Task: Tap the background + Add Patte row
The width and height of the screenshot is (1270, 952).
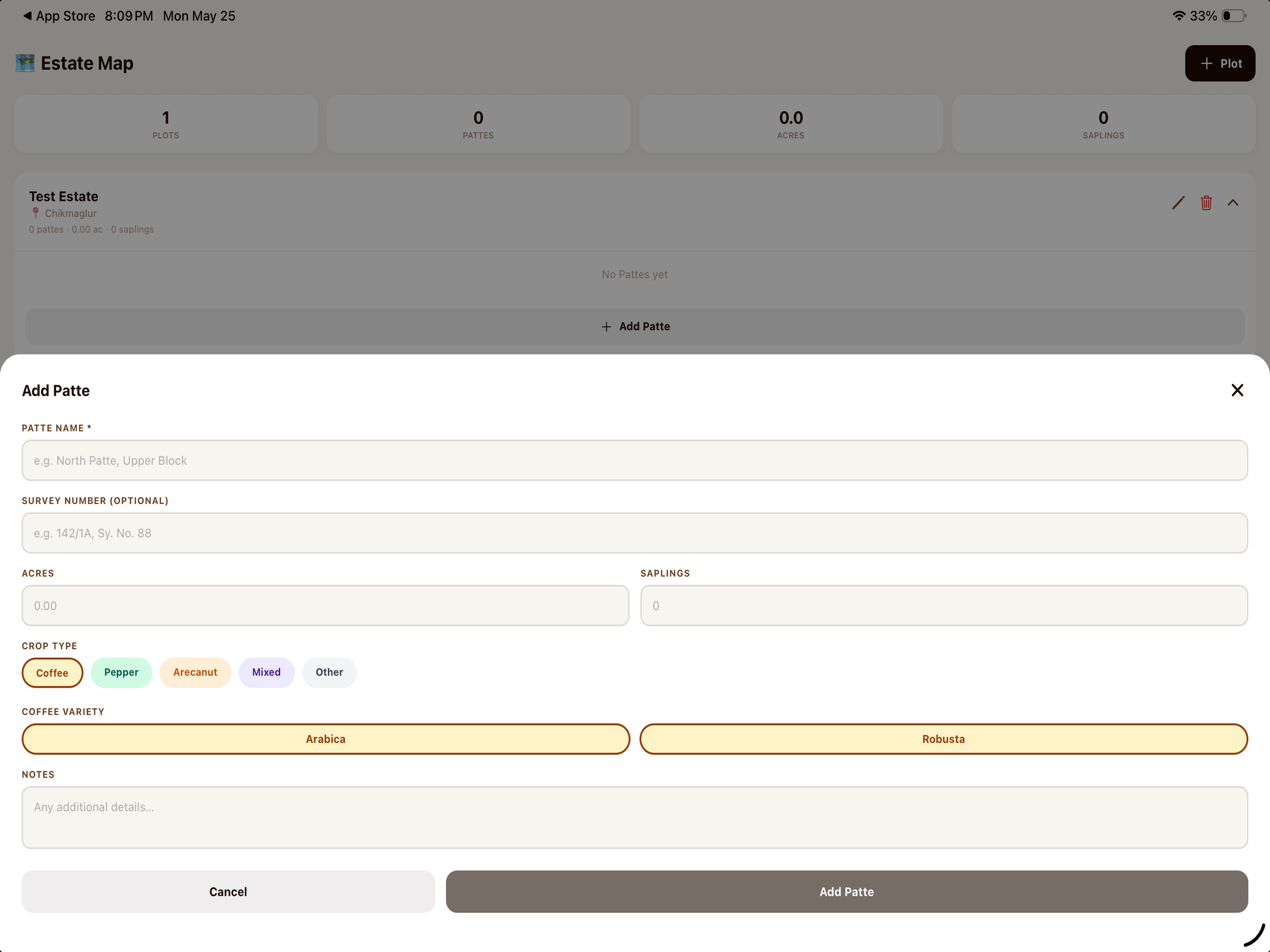Action: point(635,327)
